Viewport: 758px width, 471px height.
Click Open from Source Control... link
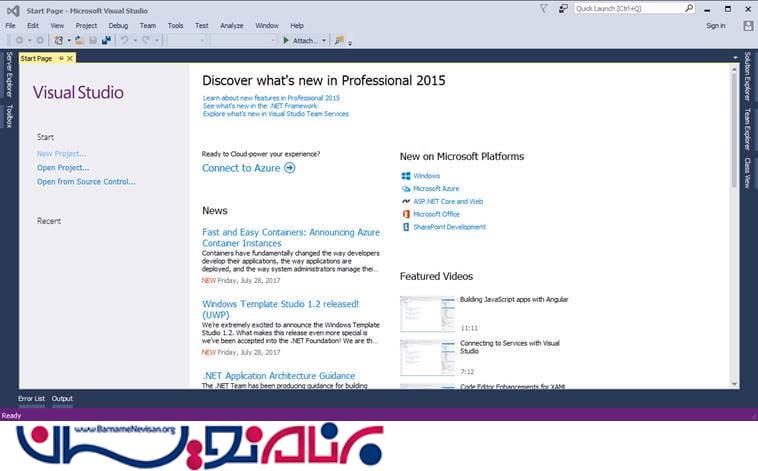pyautogui.click(x=86, y=182)
